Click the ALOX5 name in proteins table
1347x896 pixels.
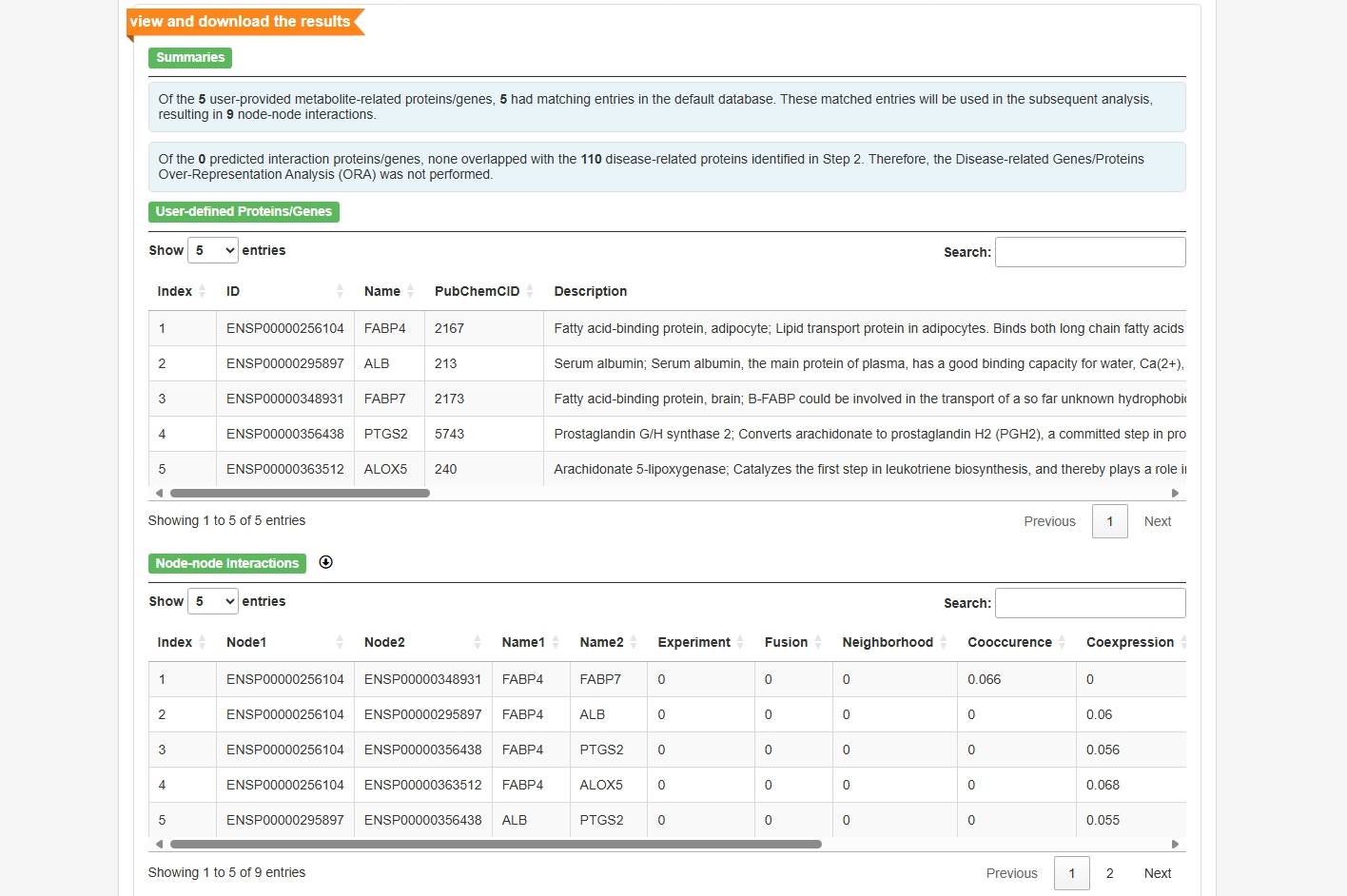385,469
